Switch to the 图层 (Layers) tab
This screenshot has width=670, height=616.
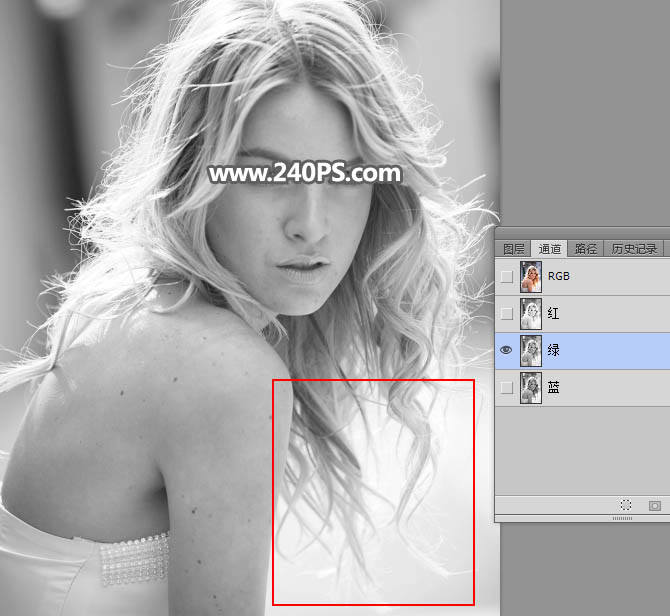coord(514,249)
